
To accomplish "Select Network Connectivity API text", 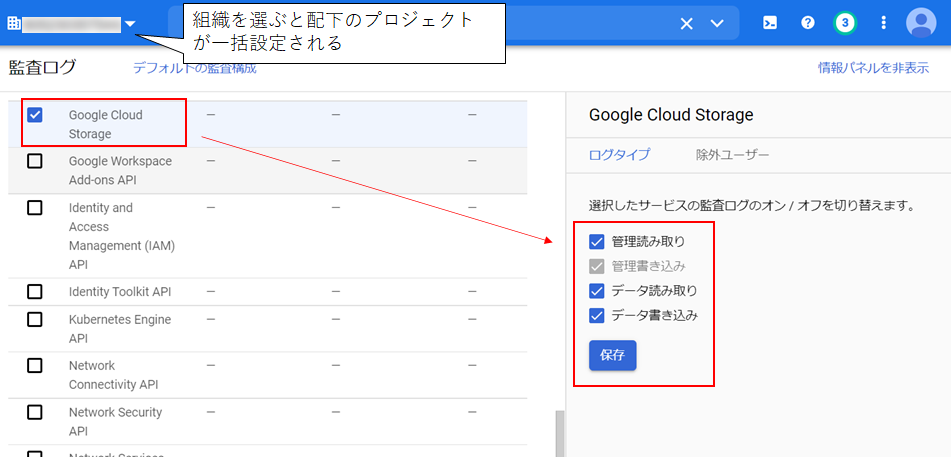I will click(113, 375).
